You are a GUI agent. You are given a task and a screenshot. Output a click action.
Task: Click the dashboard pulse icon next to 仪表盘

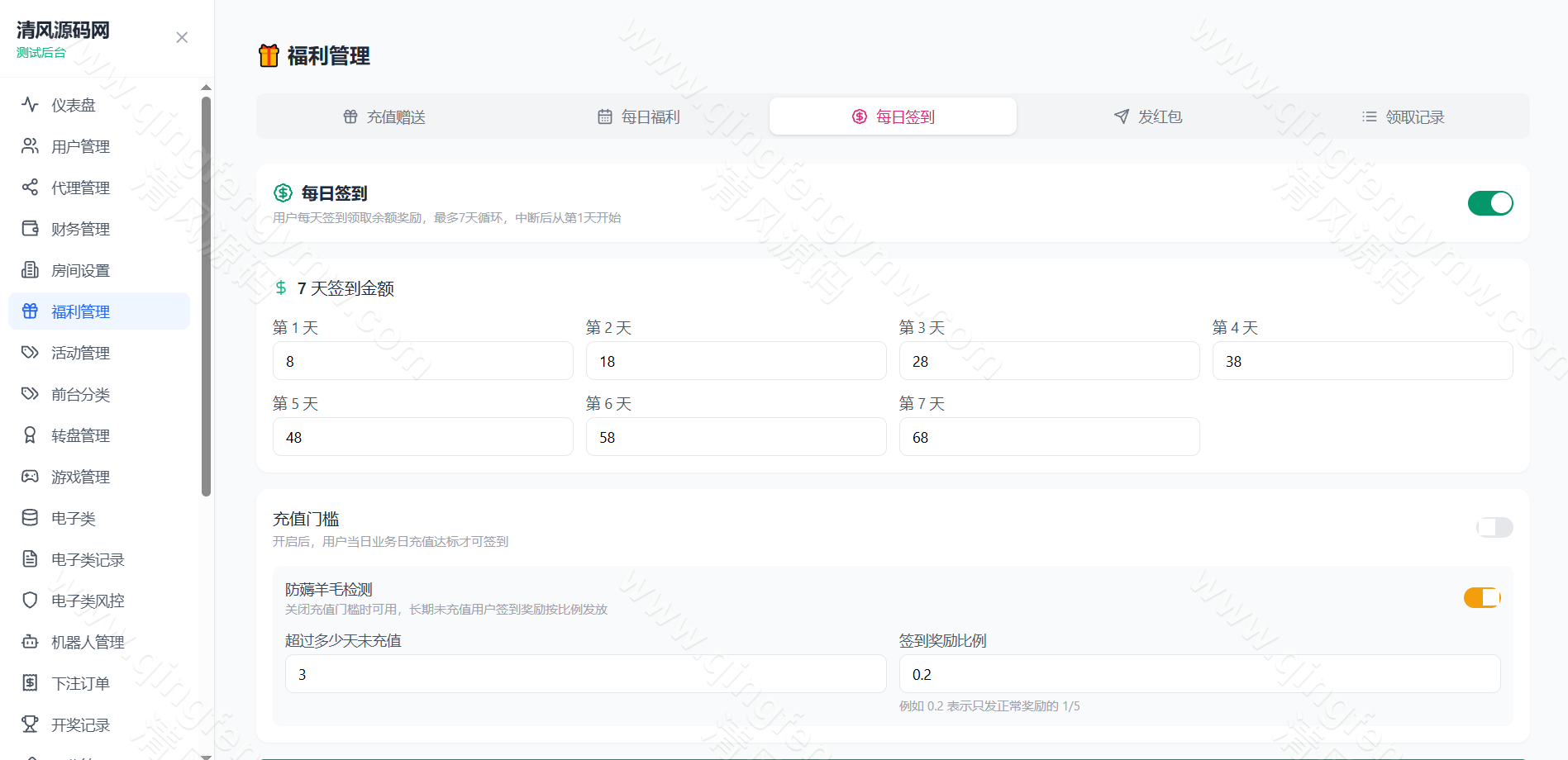(x=30, y=105)
